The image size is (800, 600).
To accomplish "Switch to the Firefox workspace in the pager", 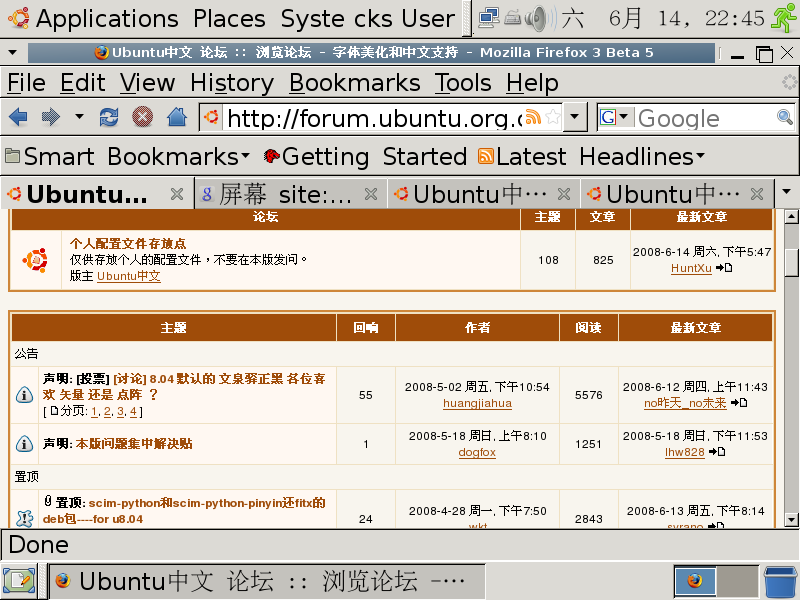I will pos(695,581).
